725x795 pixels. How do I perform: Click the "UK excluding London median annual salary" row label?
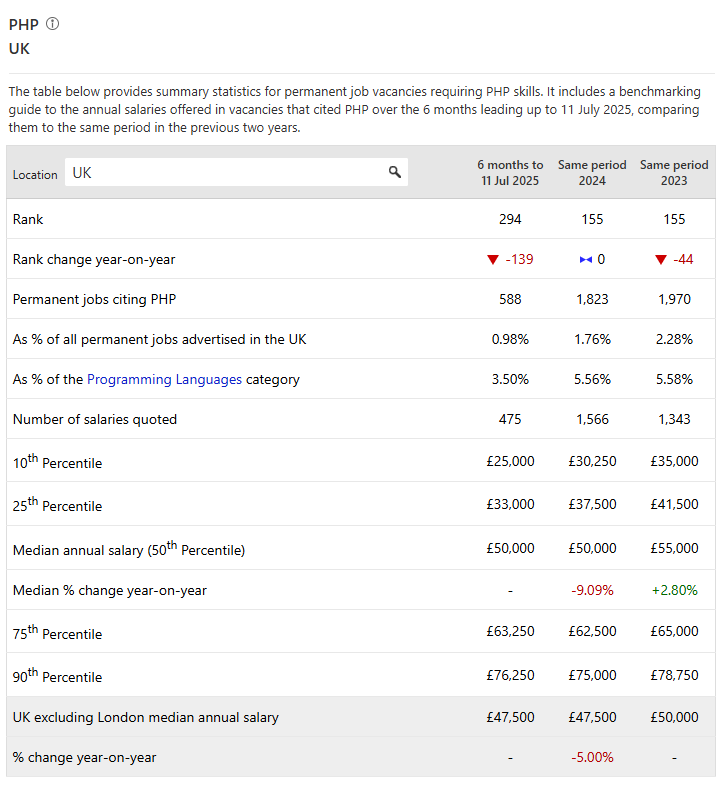pyautogui.click(x=146, y=717)
